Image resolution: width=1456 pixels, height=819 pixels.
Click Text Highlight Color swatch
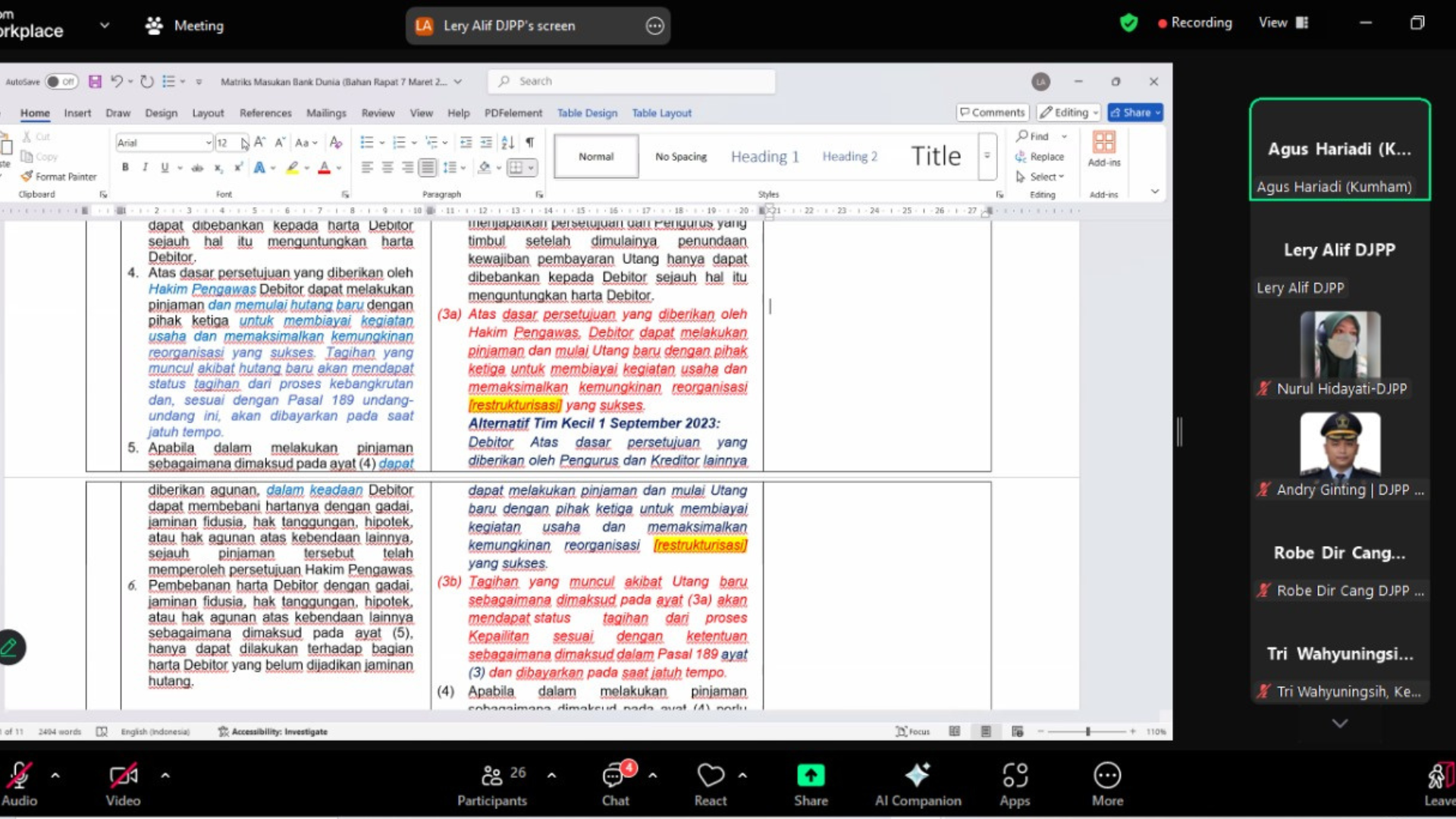point(292,168)
